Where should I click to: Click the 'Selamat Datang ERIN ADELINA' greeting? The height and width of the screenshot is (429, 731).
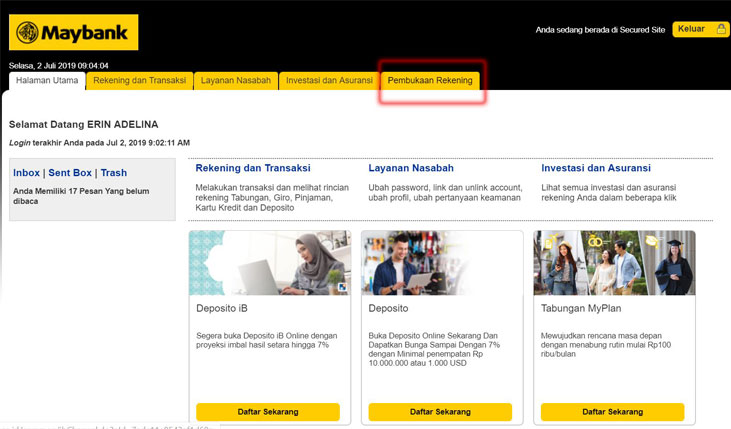point(83,125)
